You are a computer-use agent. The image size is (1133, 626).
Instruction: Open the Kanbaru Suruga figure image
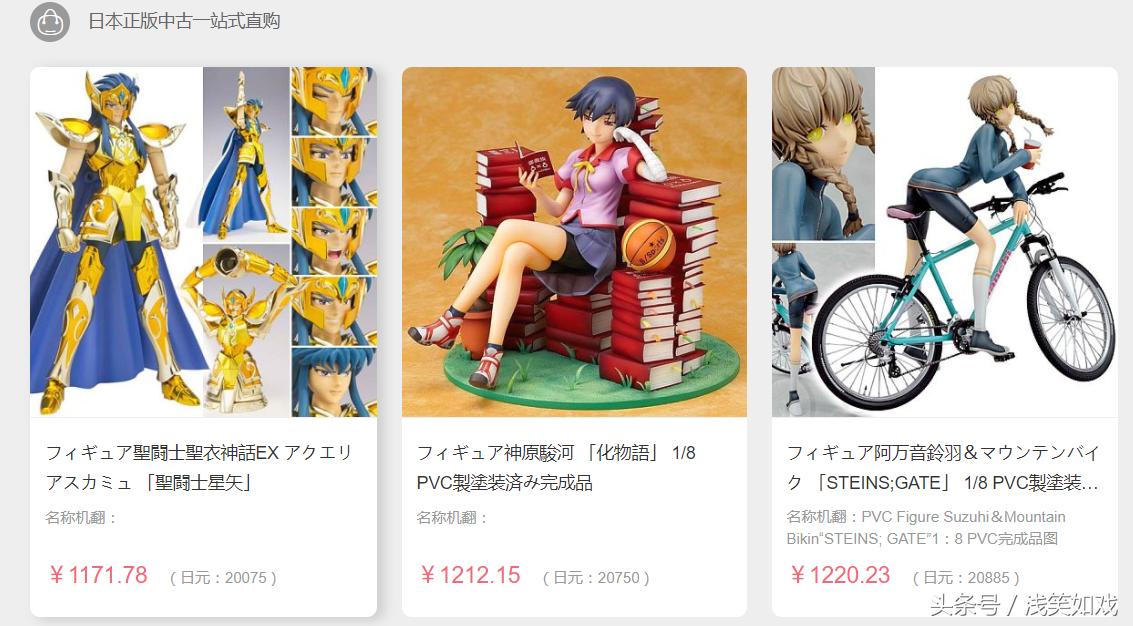[x=574, y=242]
